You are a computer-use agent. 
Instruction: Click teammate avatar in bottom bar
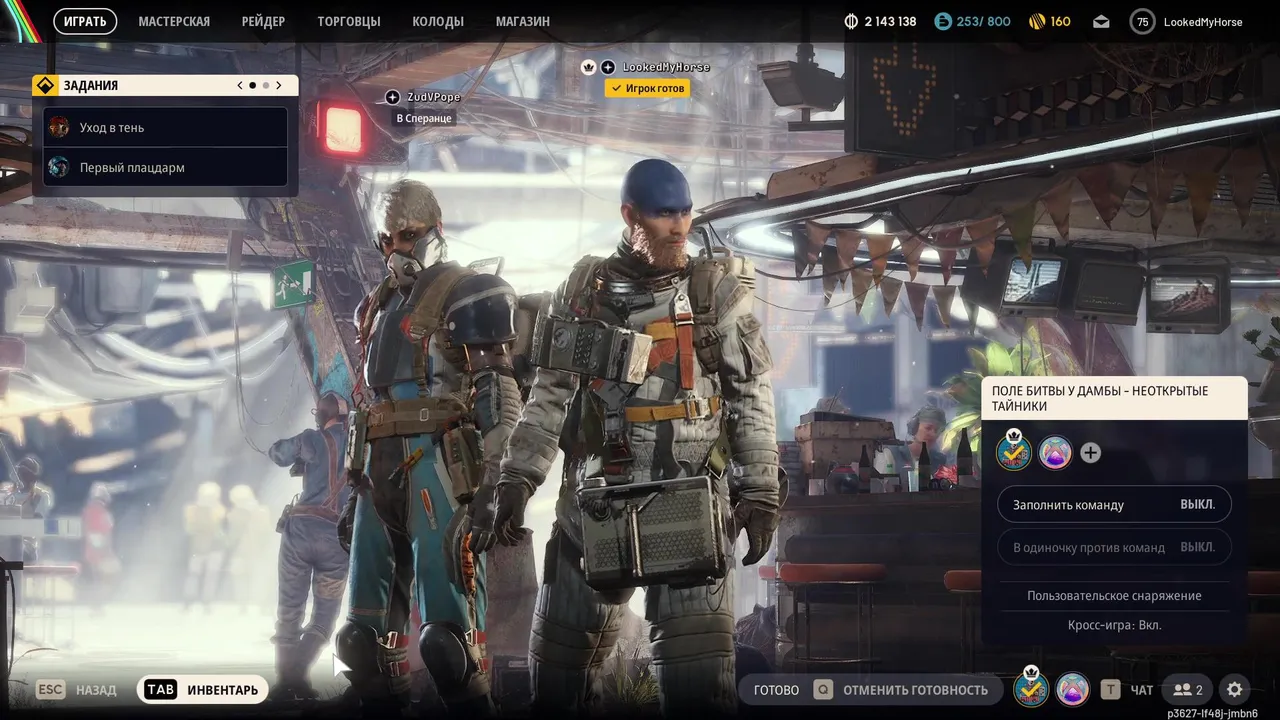point(1072,689)
